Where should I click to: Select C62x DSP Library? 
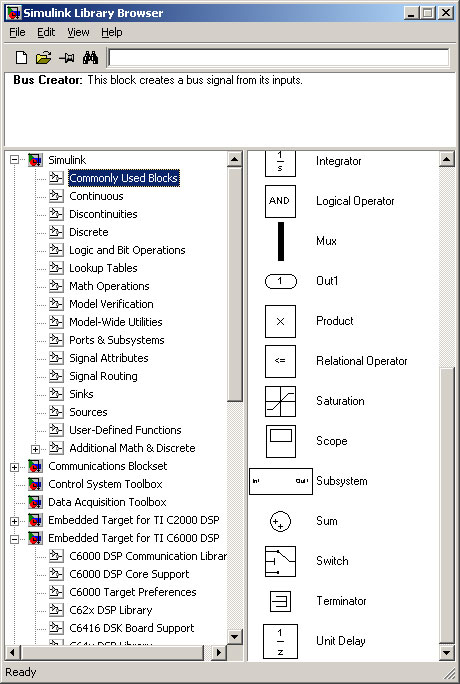click(x=111, y=610)
